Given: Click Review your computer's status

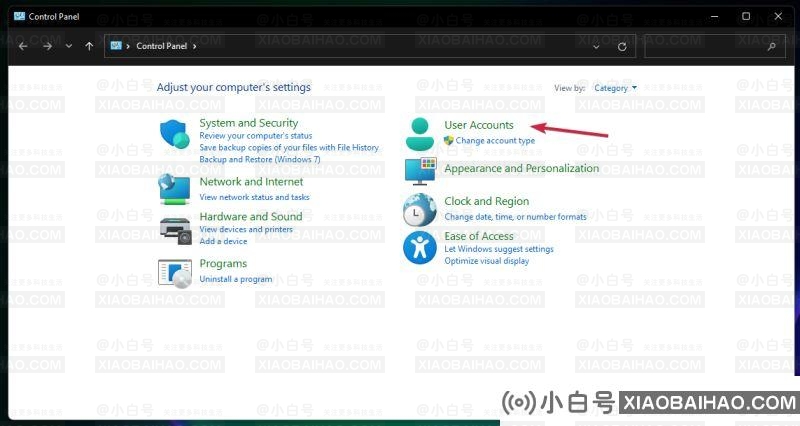Looking at the screenshot, I should [x=256, y=136].
